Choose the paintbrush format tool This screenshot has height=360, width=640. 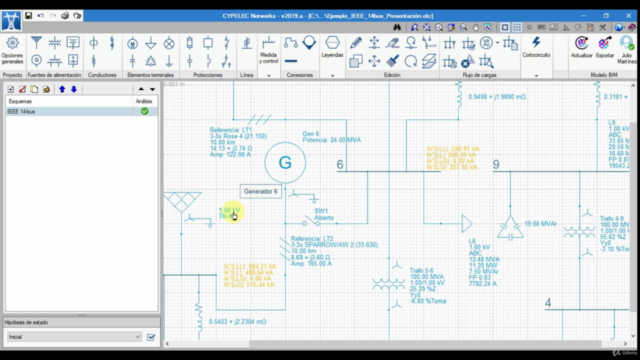393,61
